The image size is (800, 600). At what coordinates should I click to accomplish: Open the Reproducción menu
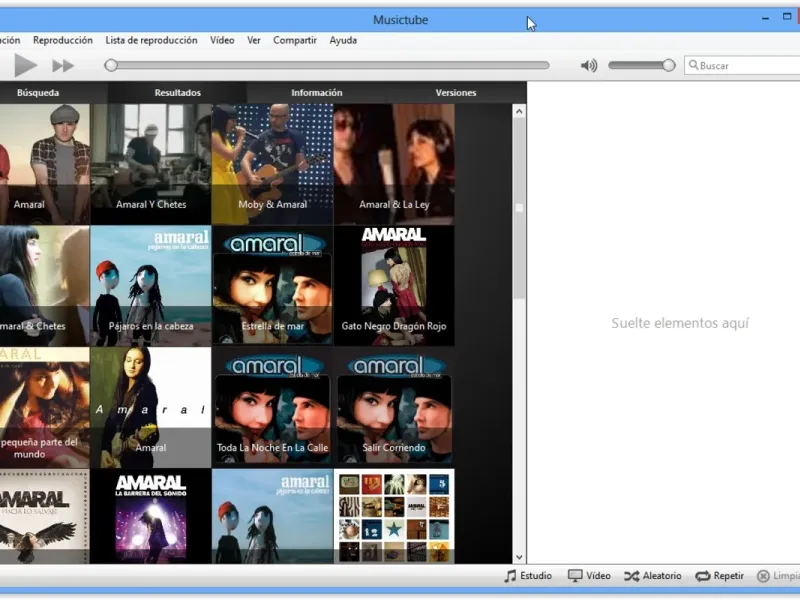63,40
